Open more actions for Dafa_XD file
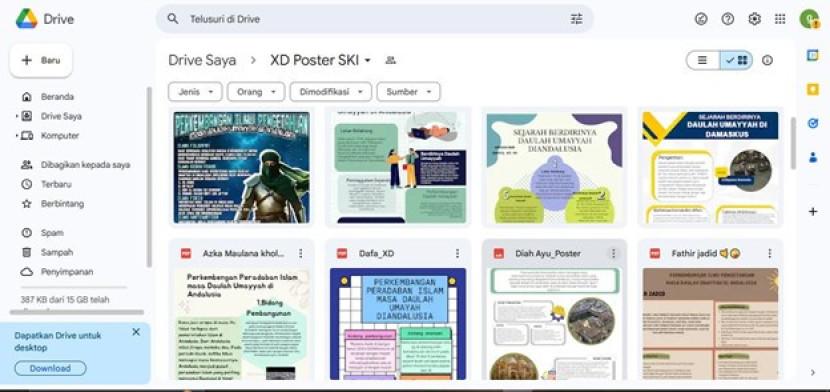The height and width of the screenshot is (392, 830). (x=457, y=253)
